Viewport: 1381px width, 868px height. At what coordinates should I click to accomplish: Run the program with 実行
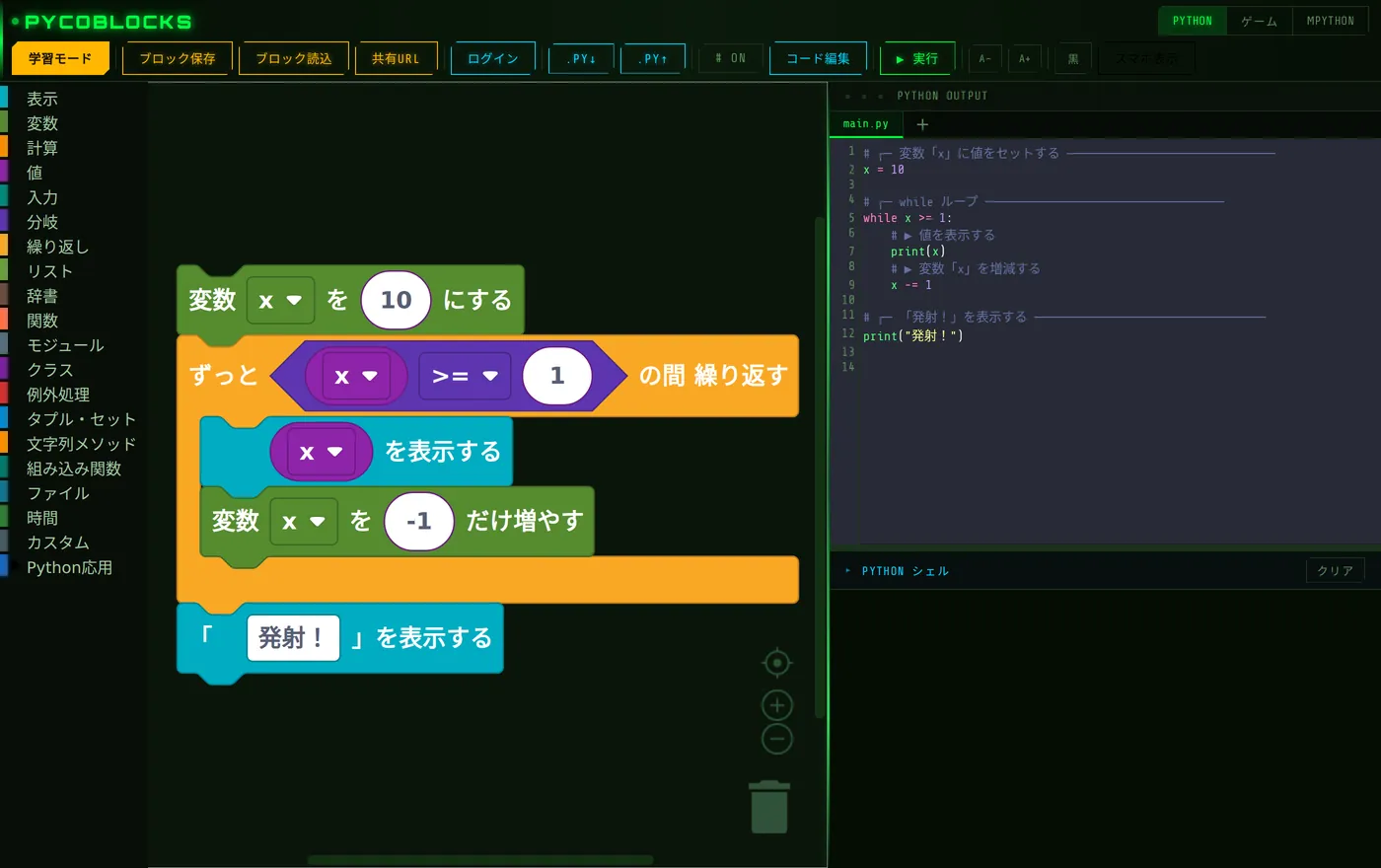(917, 58)
